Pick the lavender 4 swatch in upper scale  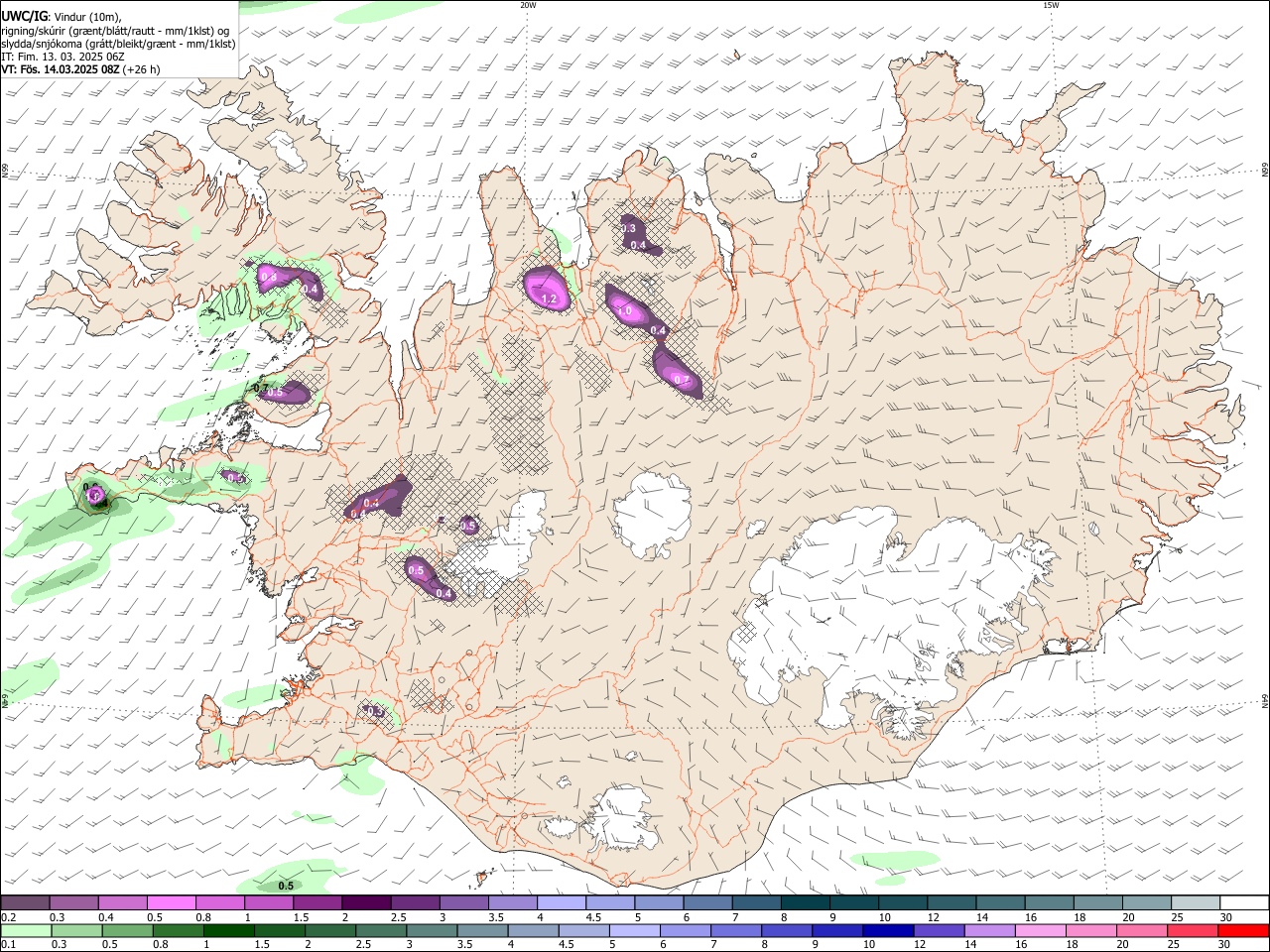pyautogui.click(x=562, y=902)
